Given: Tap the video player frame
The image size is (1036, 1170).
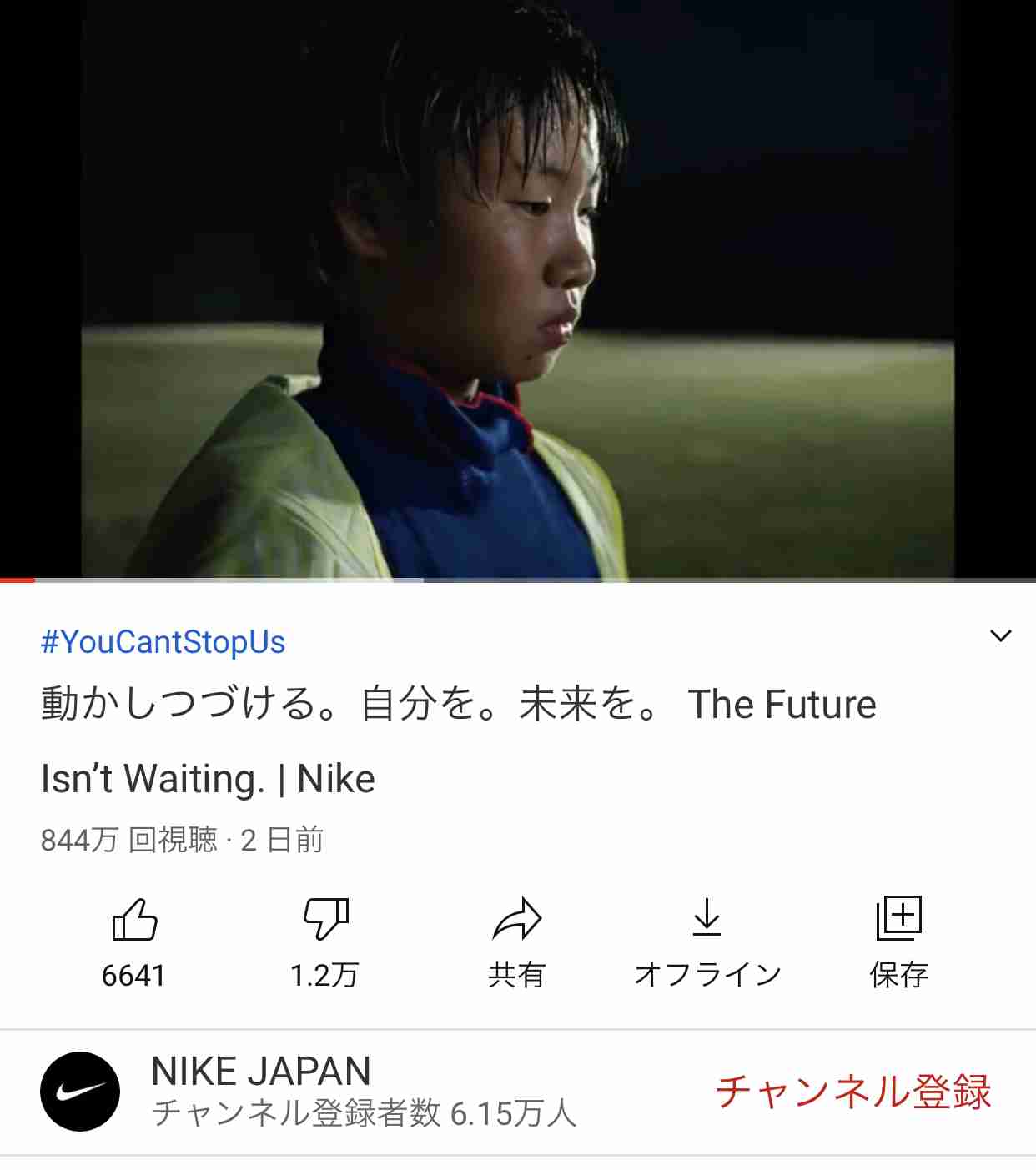Looking at the screenshot, I should pos(518,289).
